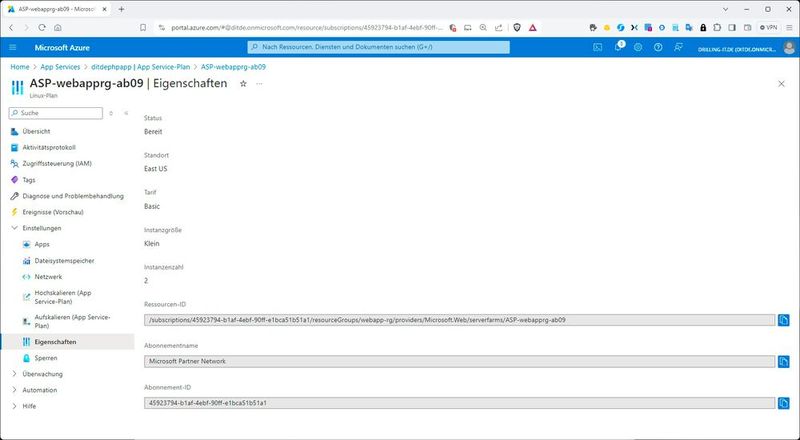
Task: Select the 'Bereit' status value
Action: click(153, 132)
